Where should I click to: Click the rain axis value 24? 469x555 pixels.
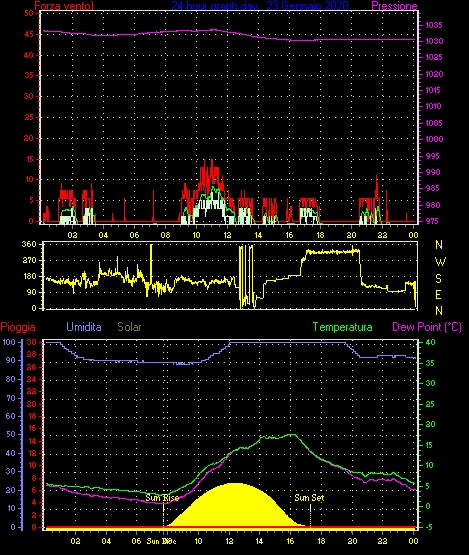point(32,379)
